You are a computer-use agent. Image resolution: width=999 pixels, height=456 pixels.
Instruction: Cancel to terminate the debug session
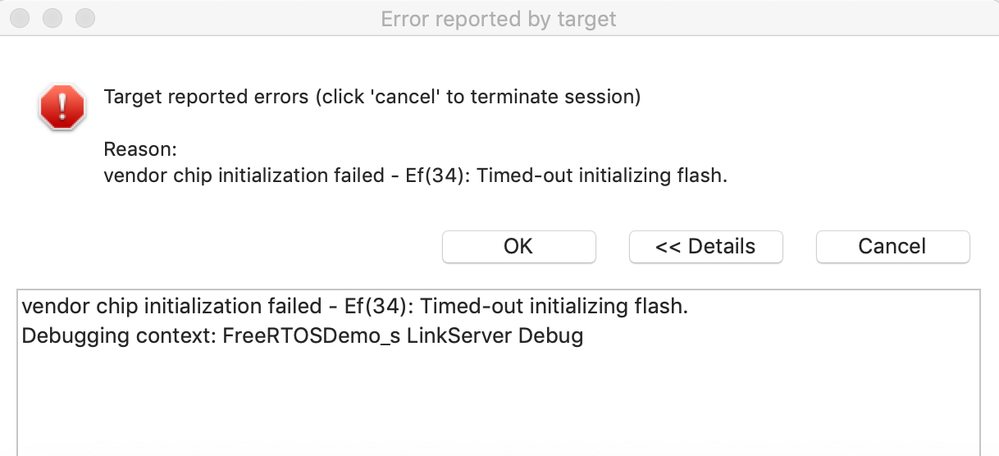(892, 246)
